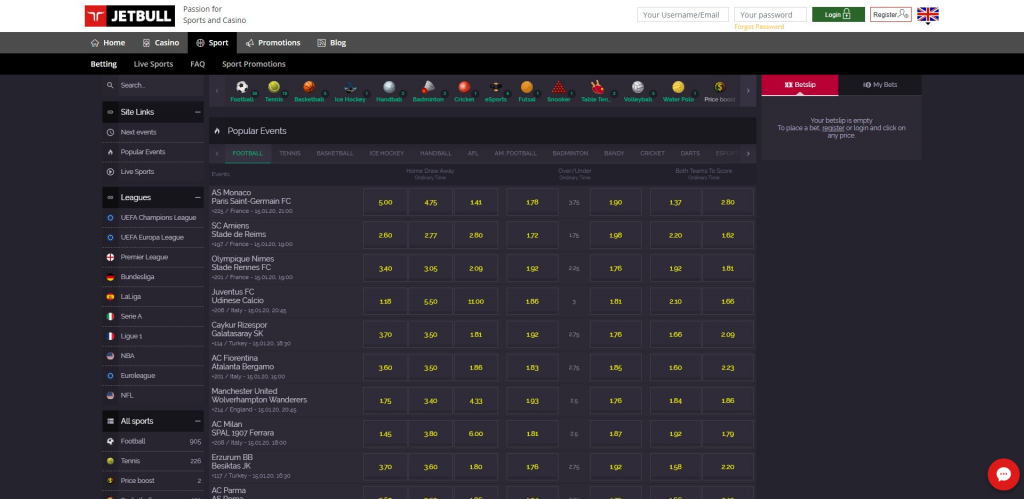The height and width of the screenshot is (499, 1024).
Task: Click the Forgot Password link
Action: 759,27
